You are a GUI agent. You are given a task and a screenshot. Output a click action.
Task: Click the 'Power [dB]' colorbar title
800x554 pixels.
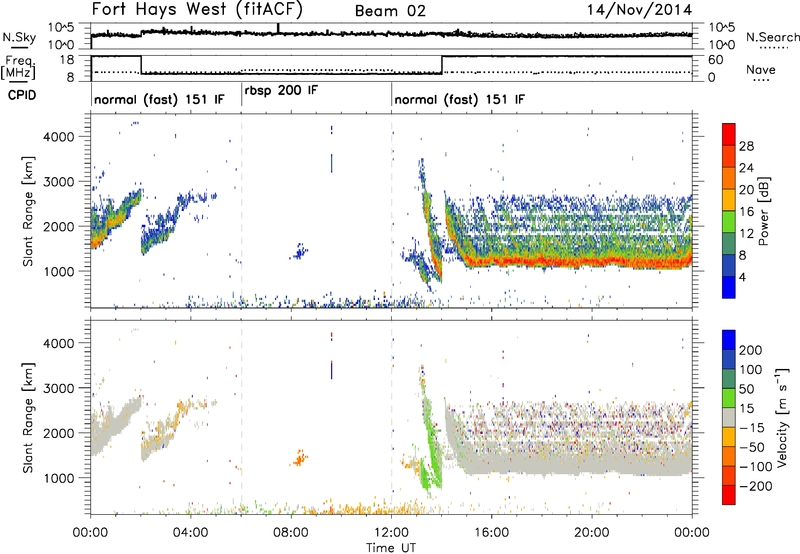pyautogui.click(x=763, y=211)
